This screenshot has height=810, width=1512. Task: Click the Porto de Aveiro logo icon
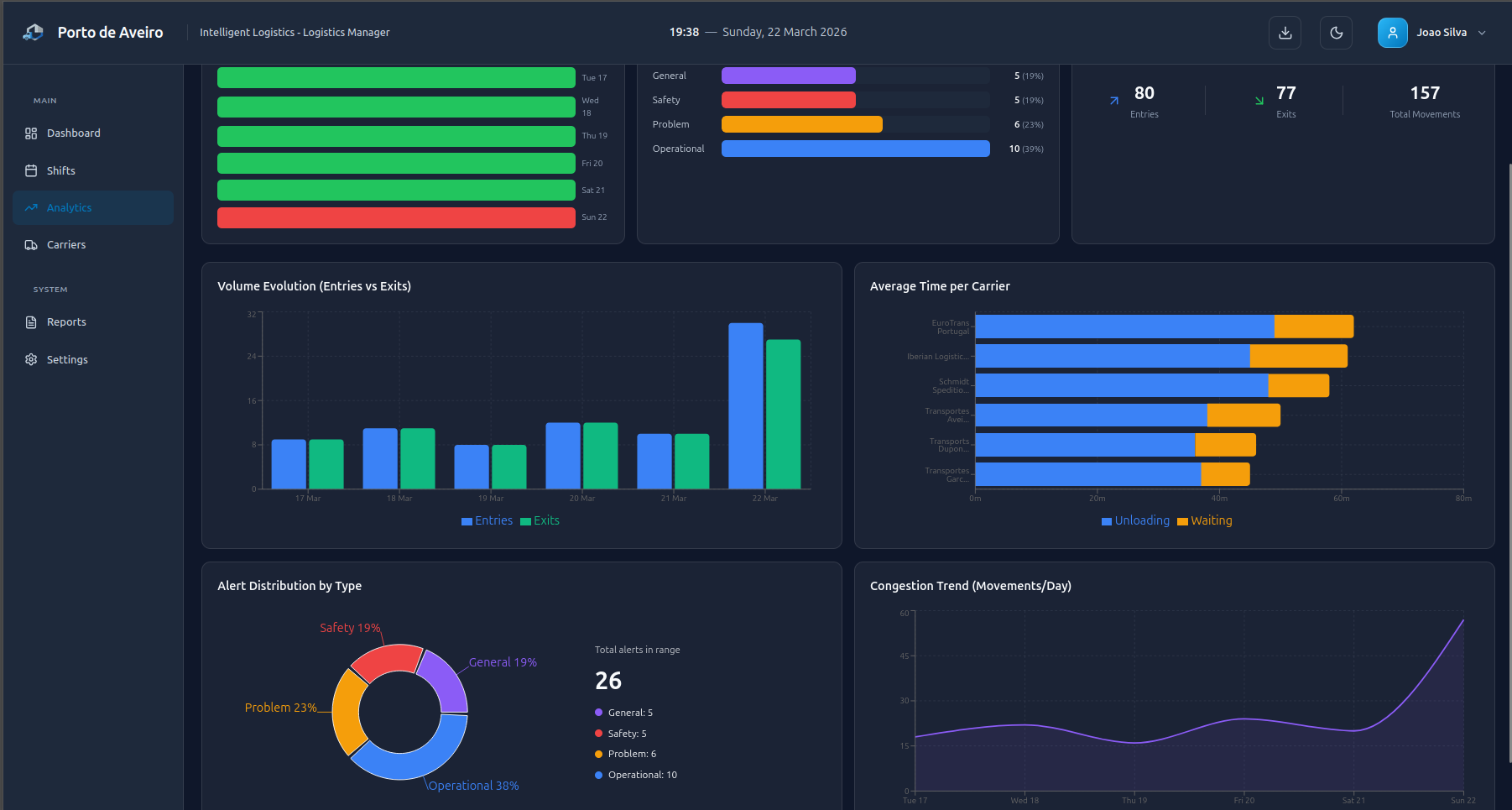(x=32, y=31)
